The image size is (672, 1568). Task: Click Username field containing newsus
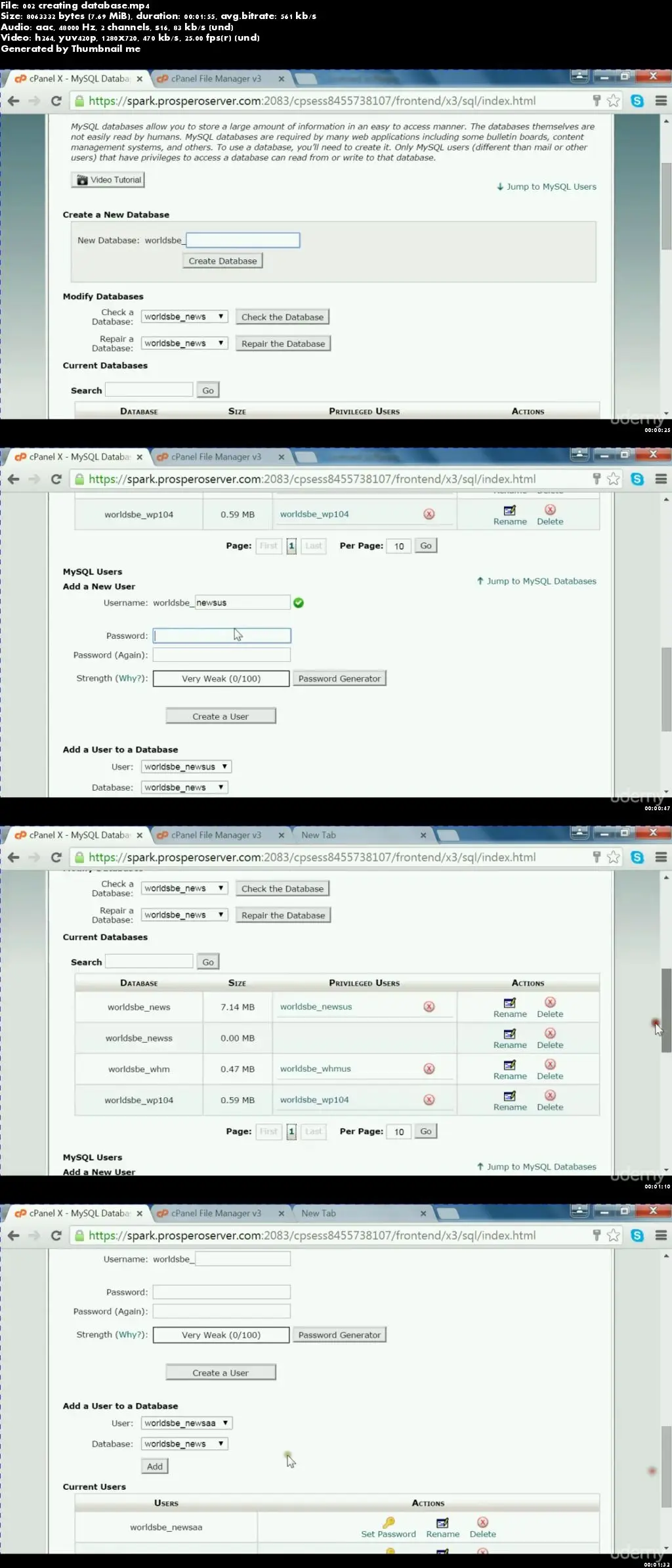(243, 603)
